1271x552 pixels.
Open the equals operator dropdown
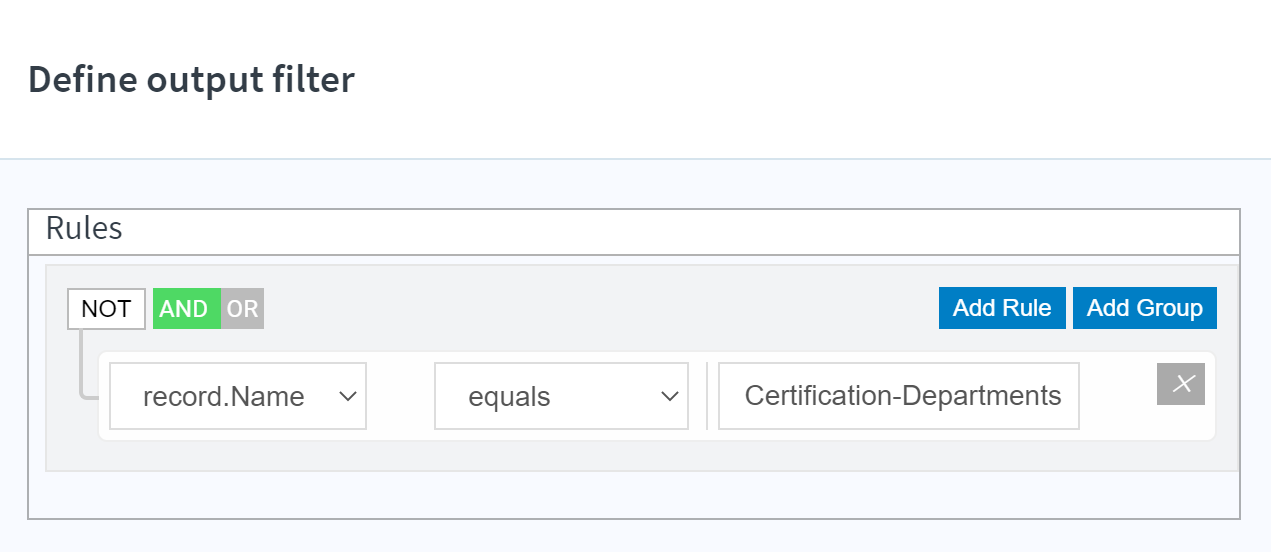(561, 396)
